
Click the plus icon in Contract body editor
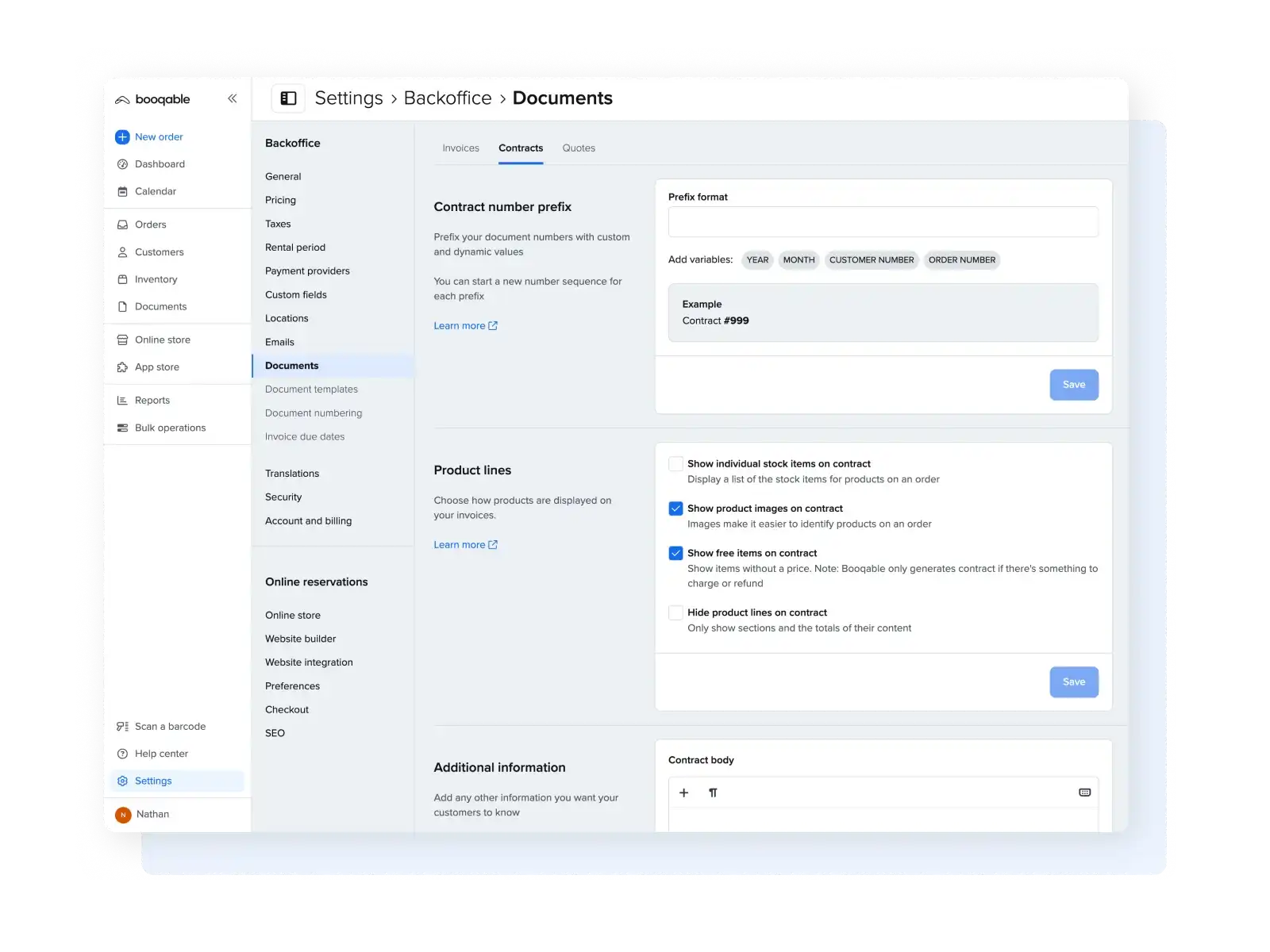click(684, 793)
